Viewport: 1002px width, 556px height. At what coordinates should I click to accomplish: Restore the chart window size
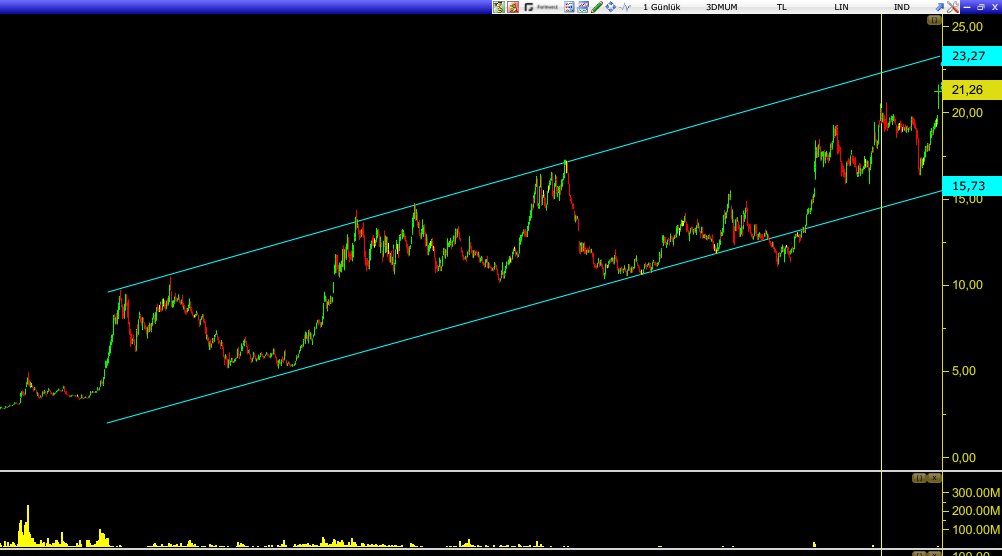tap(980, 7)
